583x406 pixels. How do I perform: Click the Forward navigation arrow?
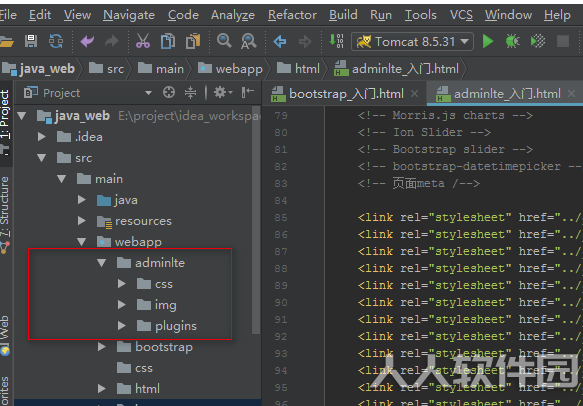pos(305,41)
